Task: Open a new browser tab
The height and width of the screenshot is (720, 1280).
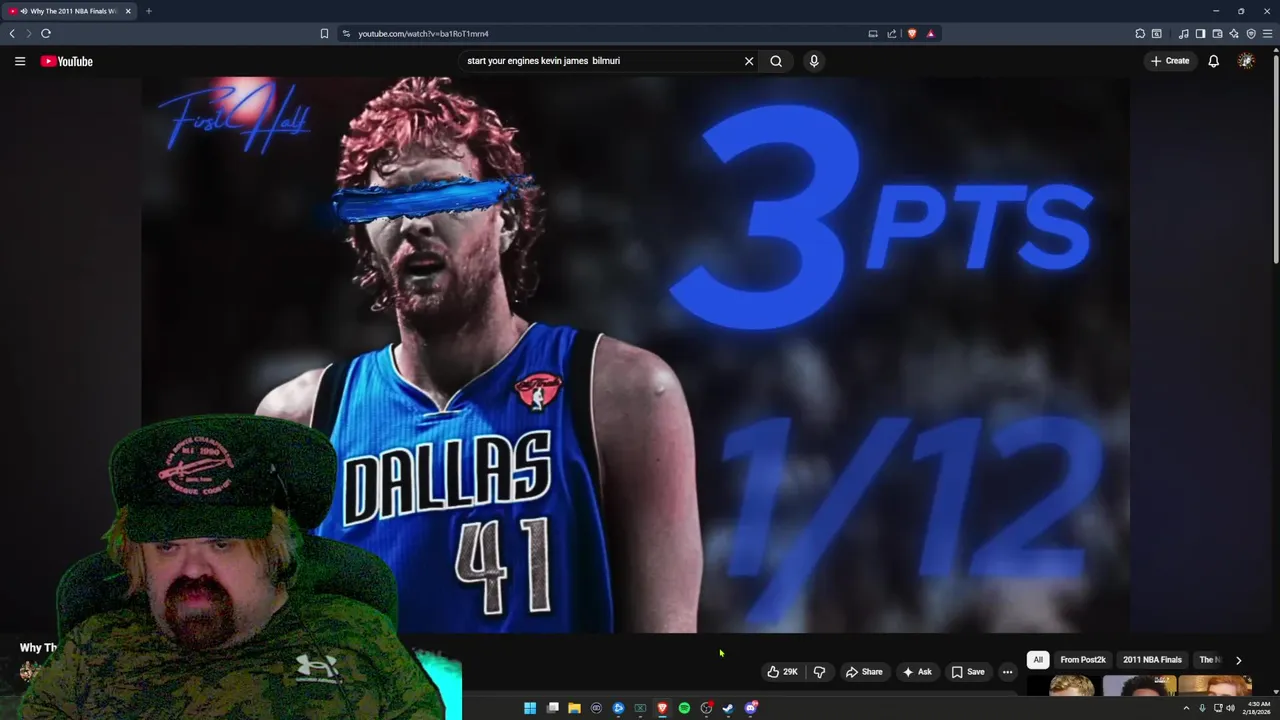Action: (x=148, y=11)
